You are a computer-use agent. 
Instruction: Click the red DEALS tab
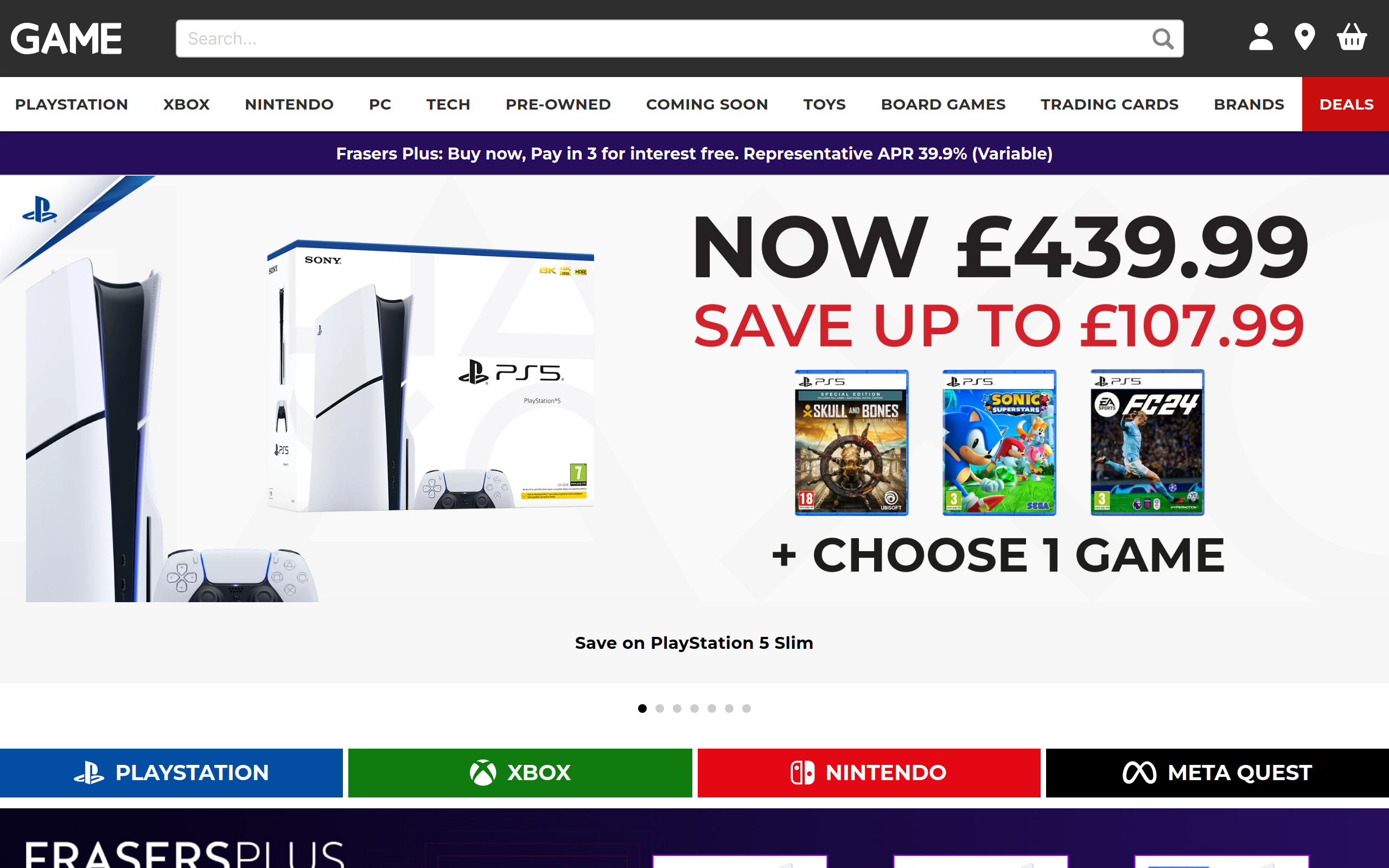pyautogui.click(x=1346, y=105)
